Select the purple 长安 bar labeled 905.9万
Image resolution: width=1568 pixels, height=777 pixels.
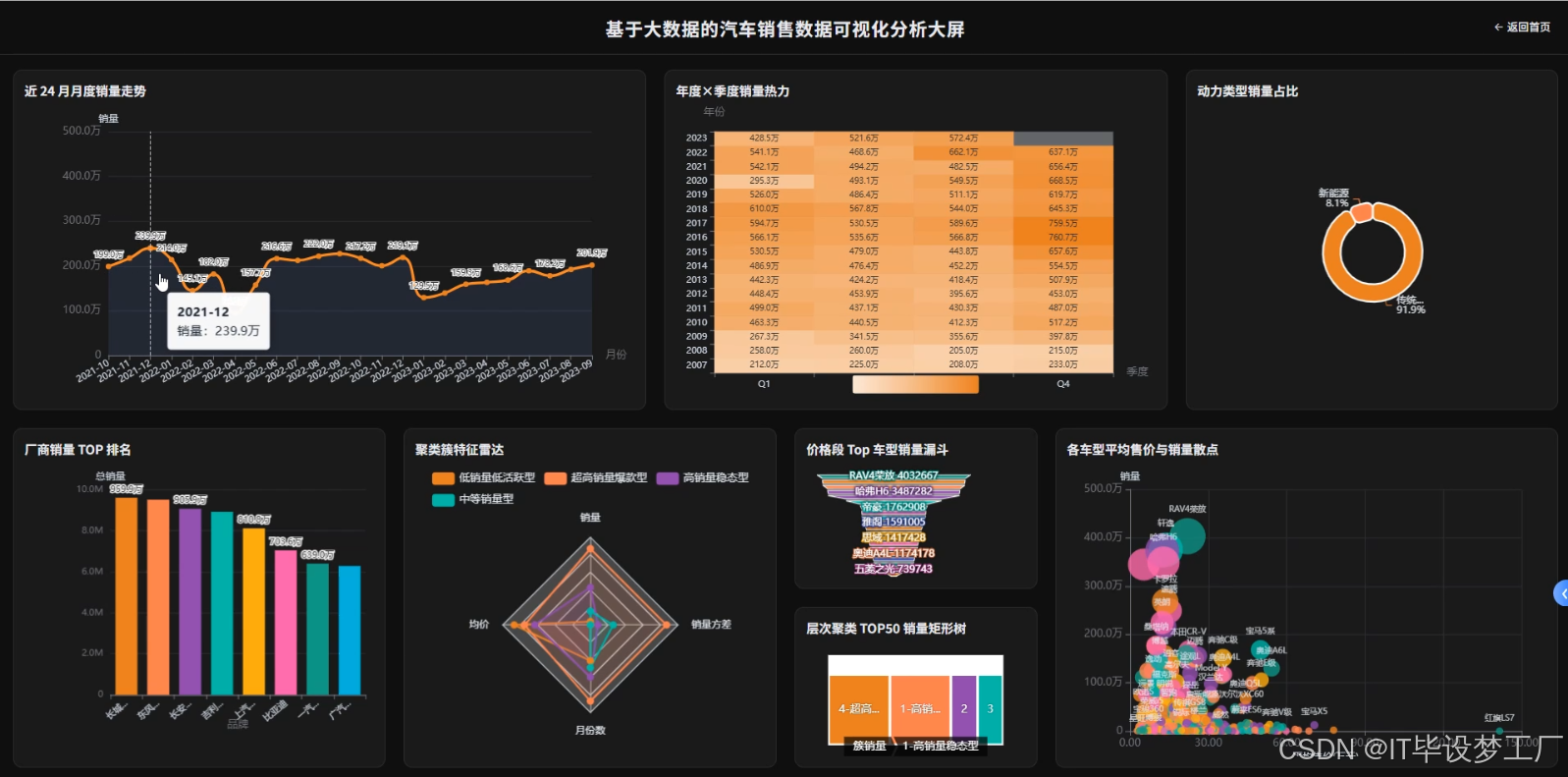(x=189, y=601)
